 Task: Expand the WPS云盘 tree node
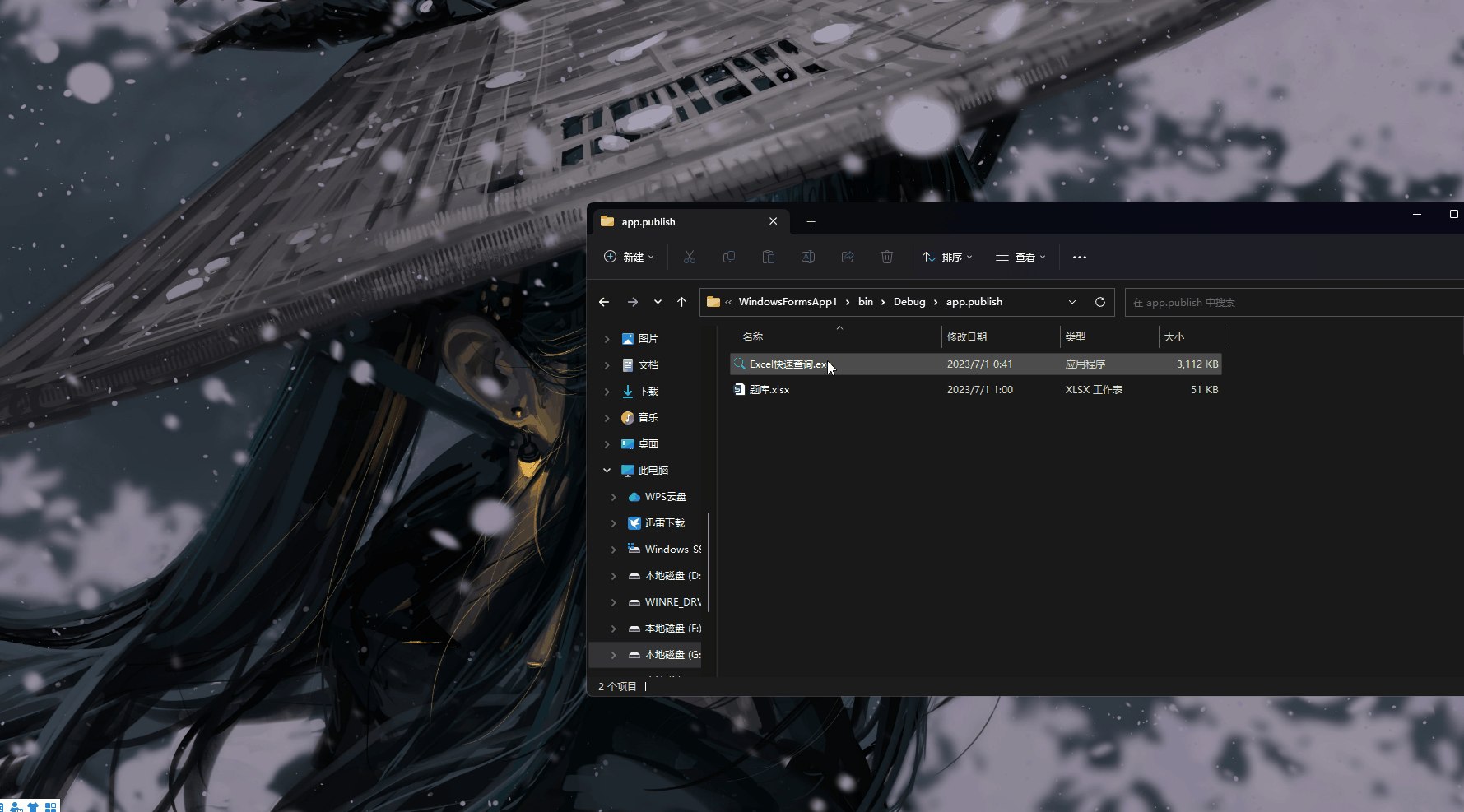(x=613, y=497)
